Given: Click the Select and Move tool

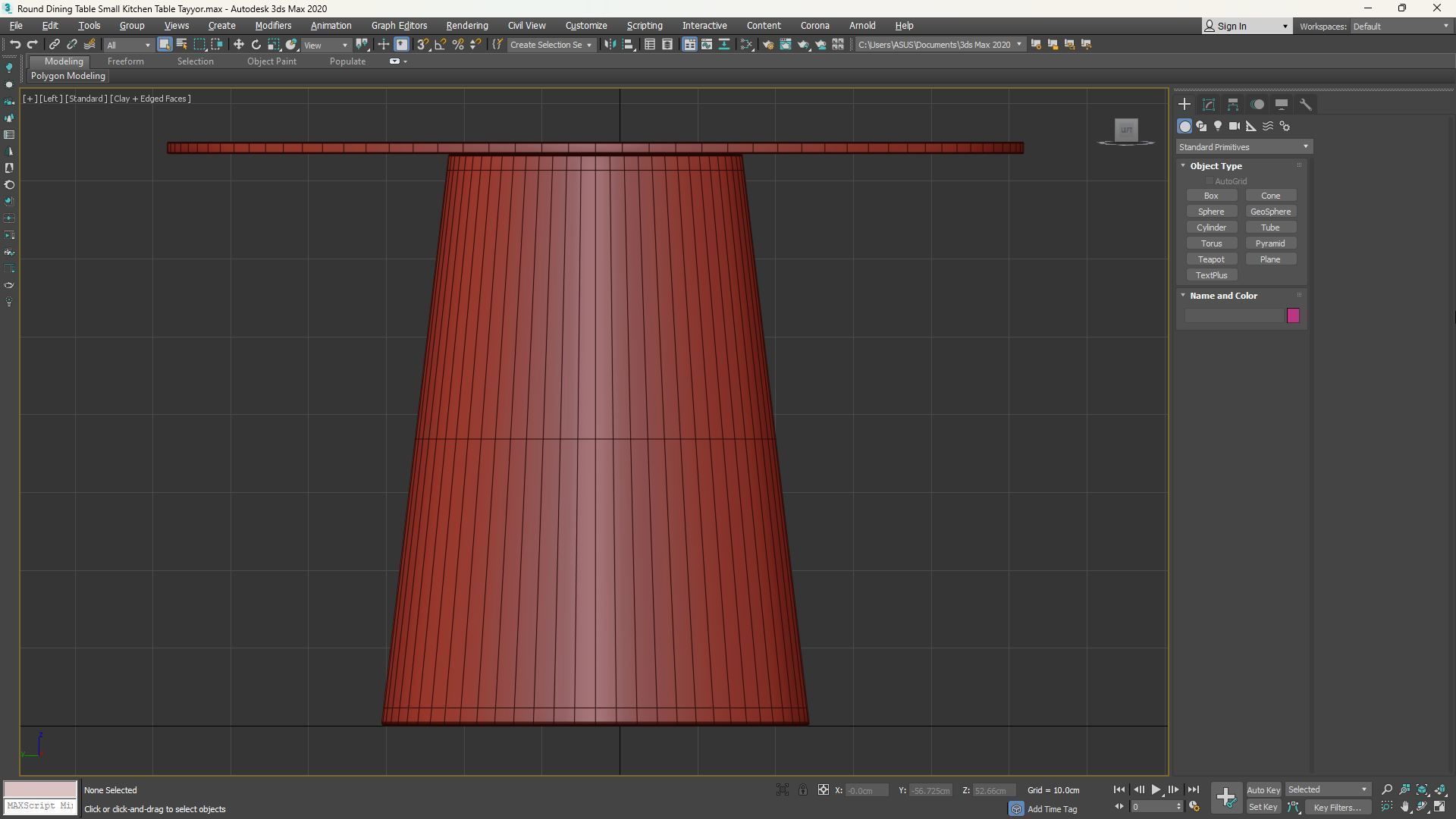Looking at the screenshot, I should (x=238, y=45).
